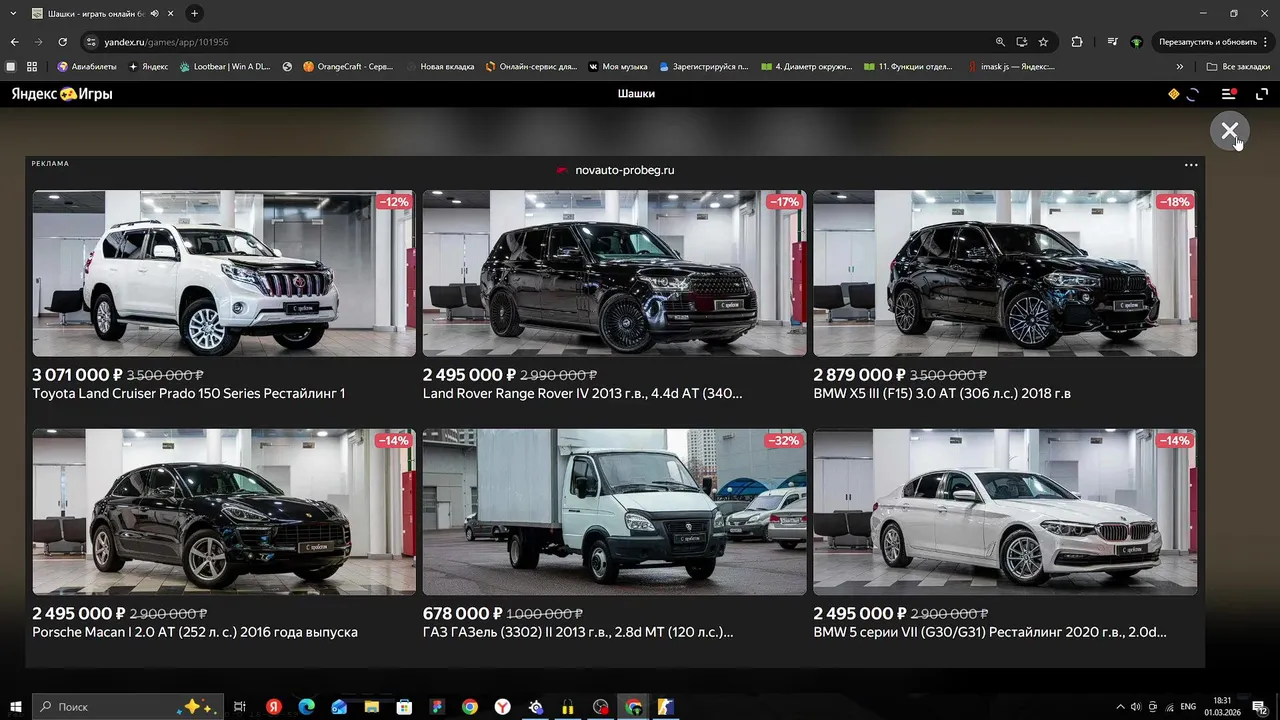Open Task View on the taskbar
The image size is (1280, 720).
(x=240, y=707)
